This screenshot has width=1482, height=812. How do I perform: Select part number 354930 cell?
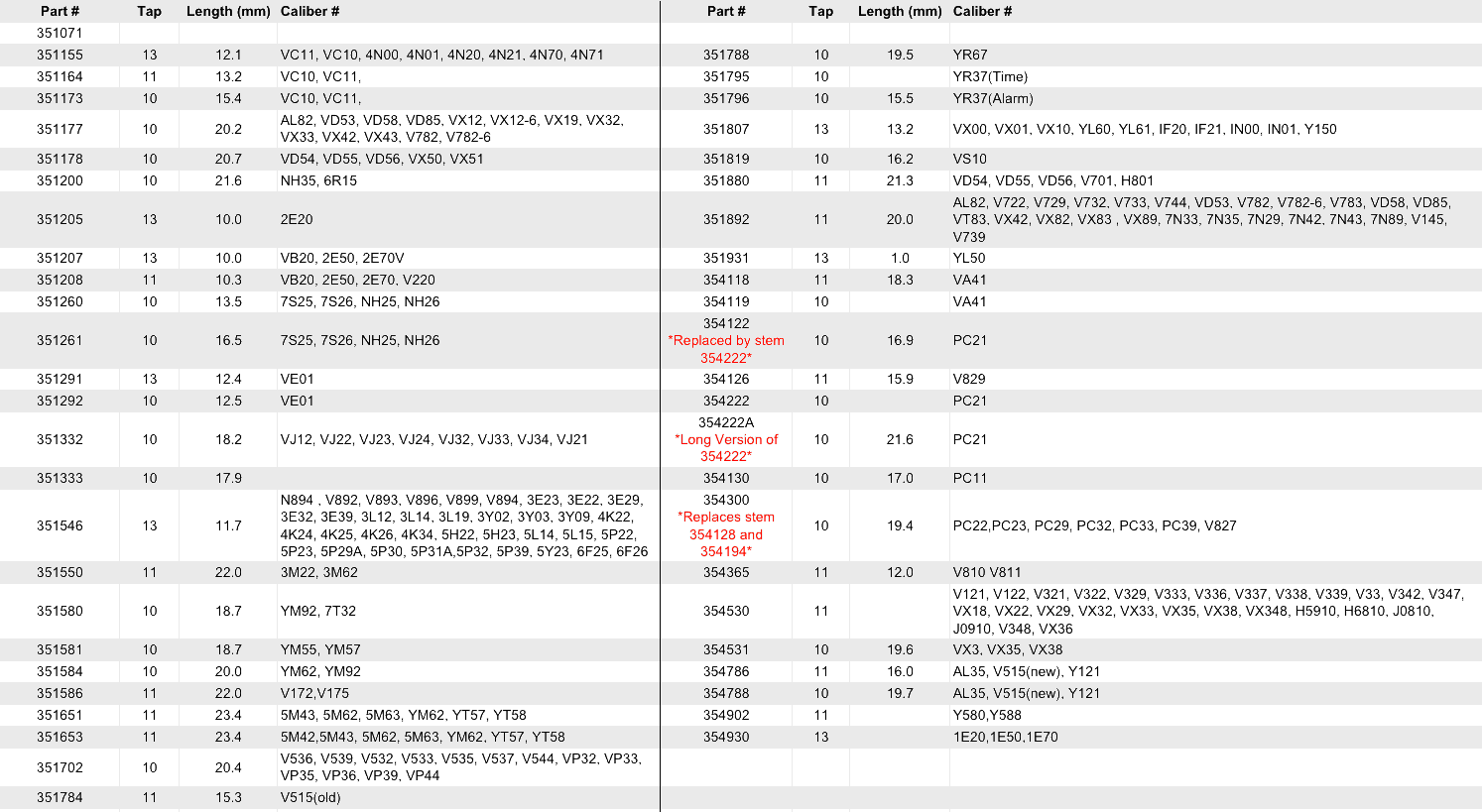pos(726,737)
